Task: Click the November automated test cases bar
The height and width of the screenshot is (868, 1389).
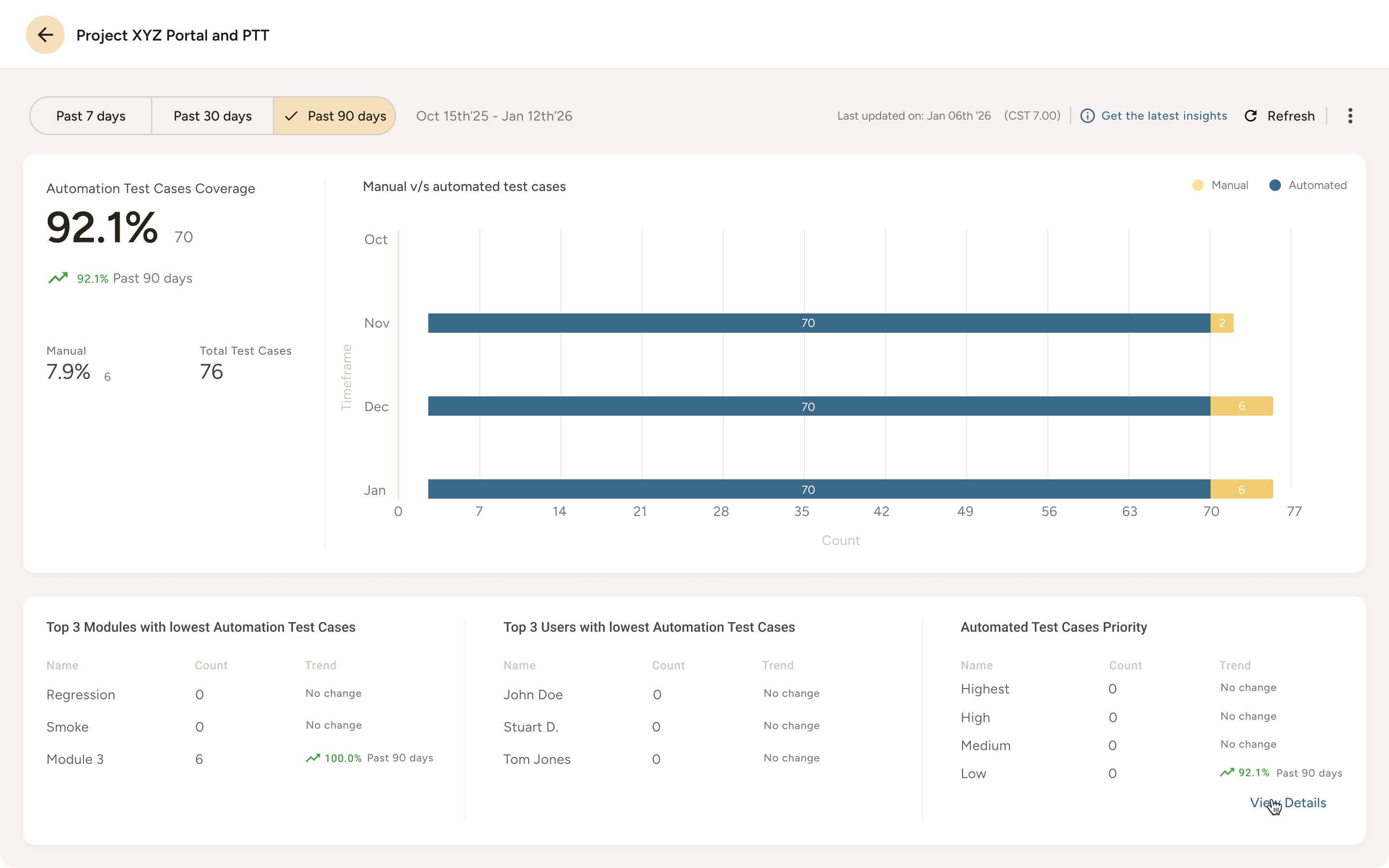Action: click(809, 323)
